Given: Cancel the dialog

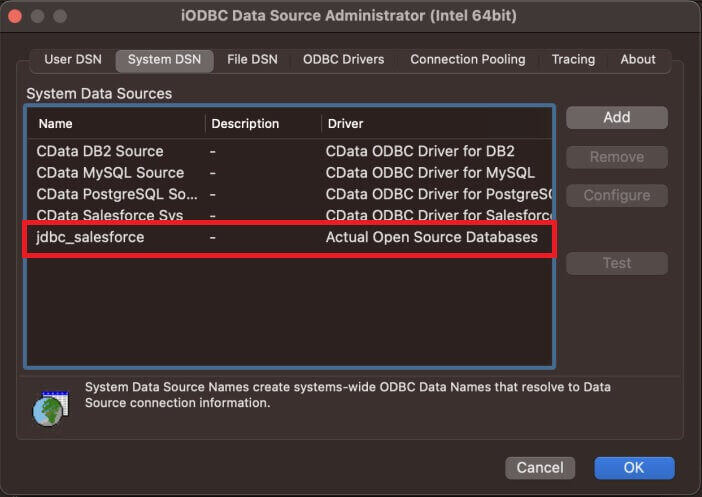Looking at the screenshot, I should (540, 468).
